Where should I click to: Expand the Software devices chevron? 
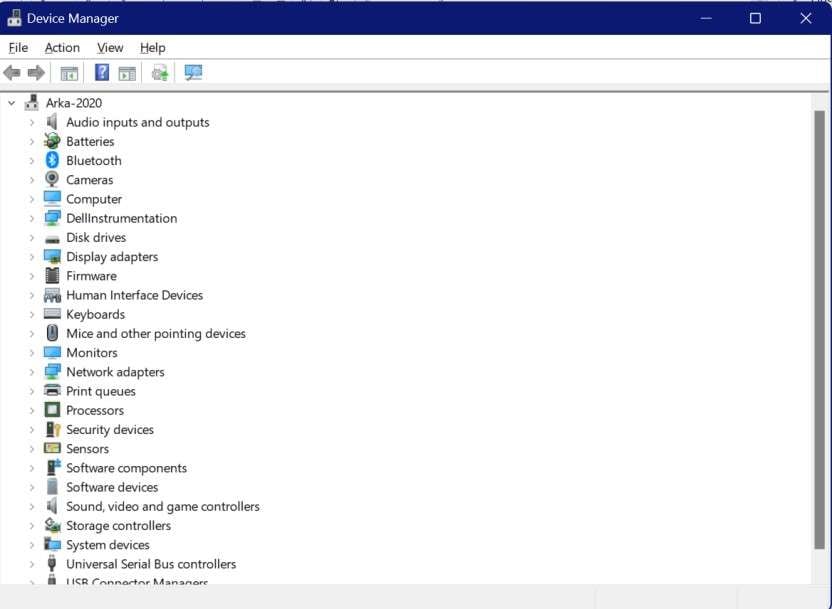tap(32, 487)
